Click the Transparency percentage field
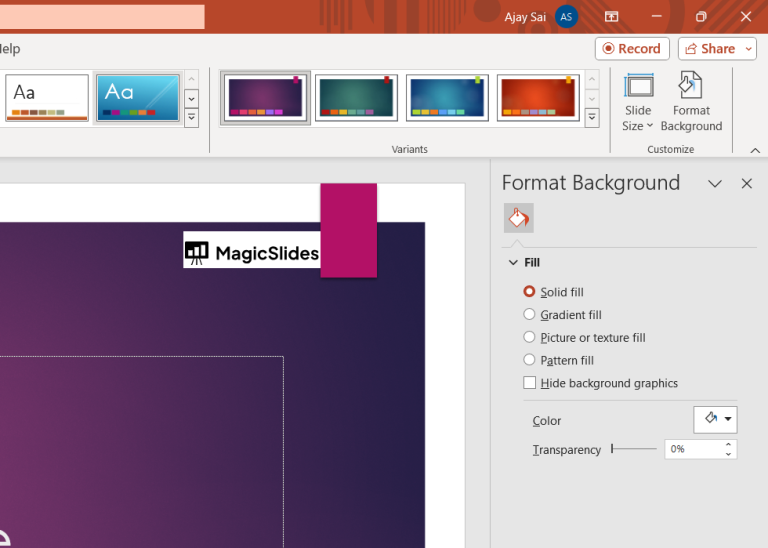Viewport: 768px width, 548px height. point(693,449)
